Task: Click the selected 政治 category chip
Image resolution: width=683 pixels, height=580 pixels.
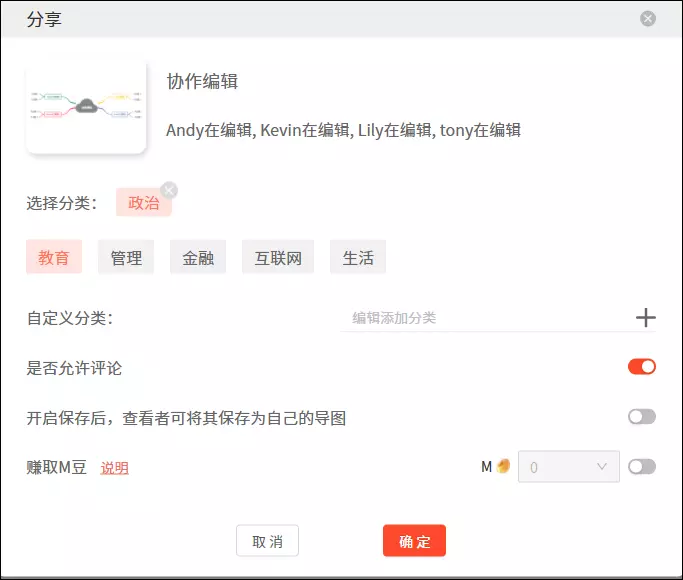Action: [x=143, y=203]
